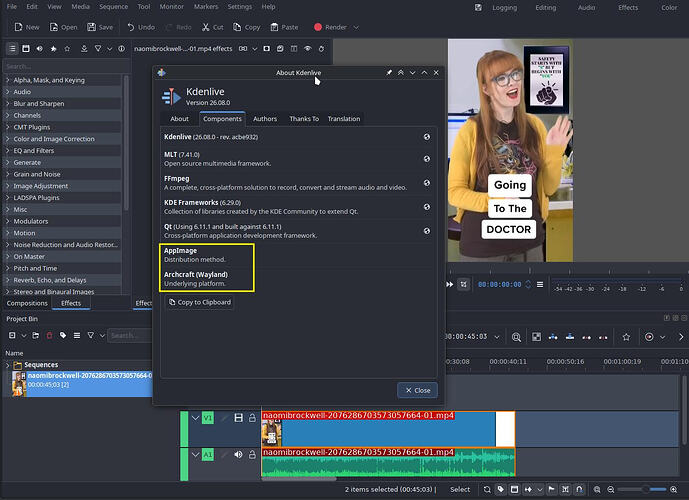Save the project via Save toolbar button

100,27
